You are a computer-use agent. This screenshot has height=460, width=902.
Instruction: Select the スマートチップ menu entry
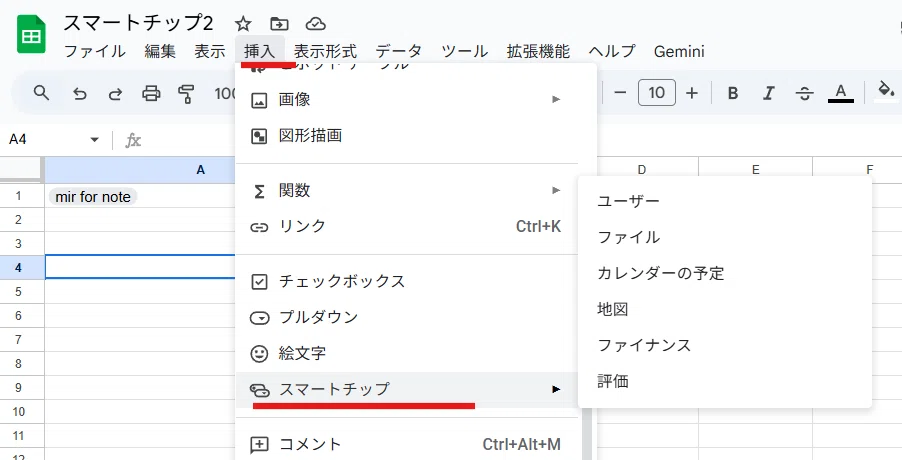pyautogui.click(x=407, y=389)
